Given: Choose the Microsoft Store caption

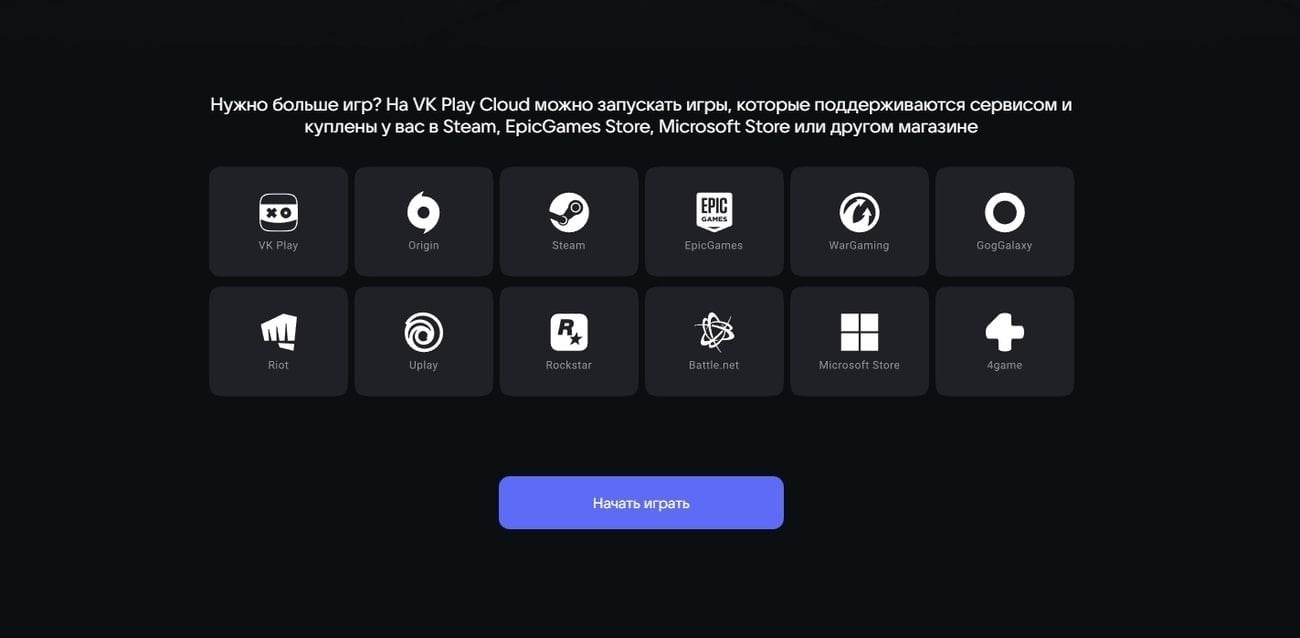Looking at the screenshot, I should point(859,365).
